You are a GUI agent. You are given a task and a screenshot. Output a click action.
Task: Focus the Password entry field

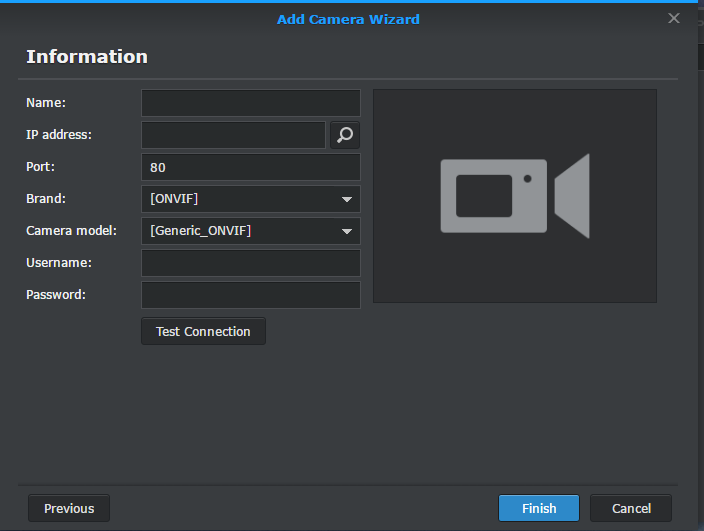pos(250,295)
